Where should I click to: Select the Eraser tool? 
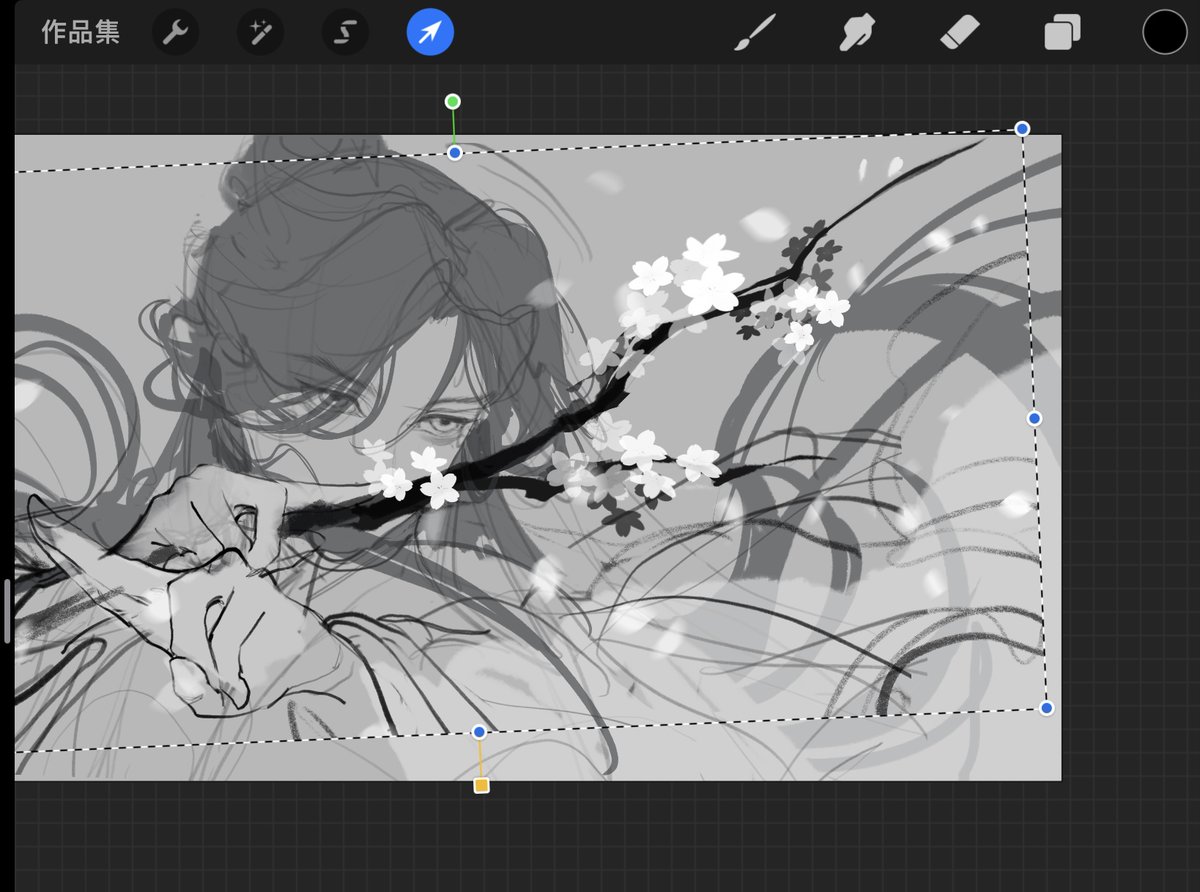tap(960, 33)
